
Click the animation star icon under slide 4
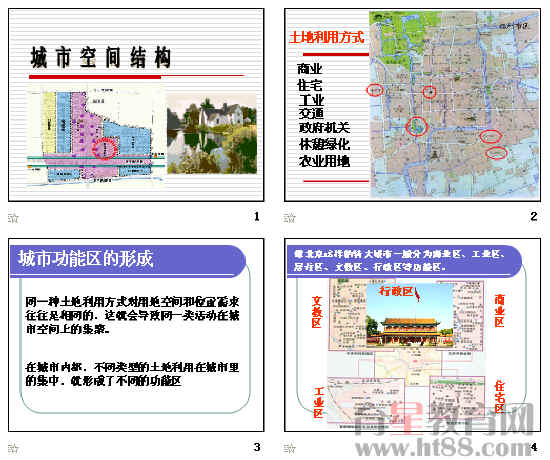289,448
